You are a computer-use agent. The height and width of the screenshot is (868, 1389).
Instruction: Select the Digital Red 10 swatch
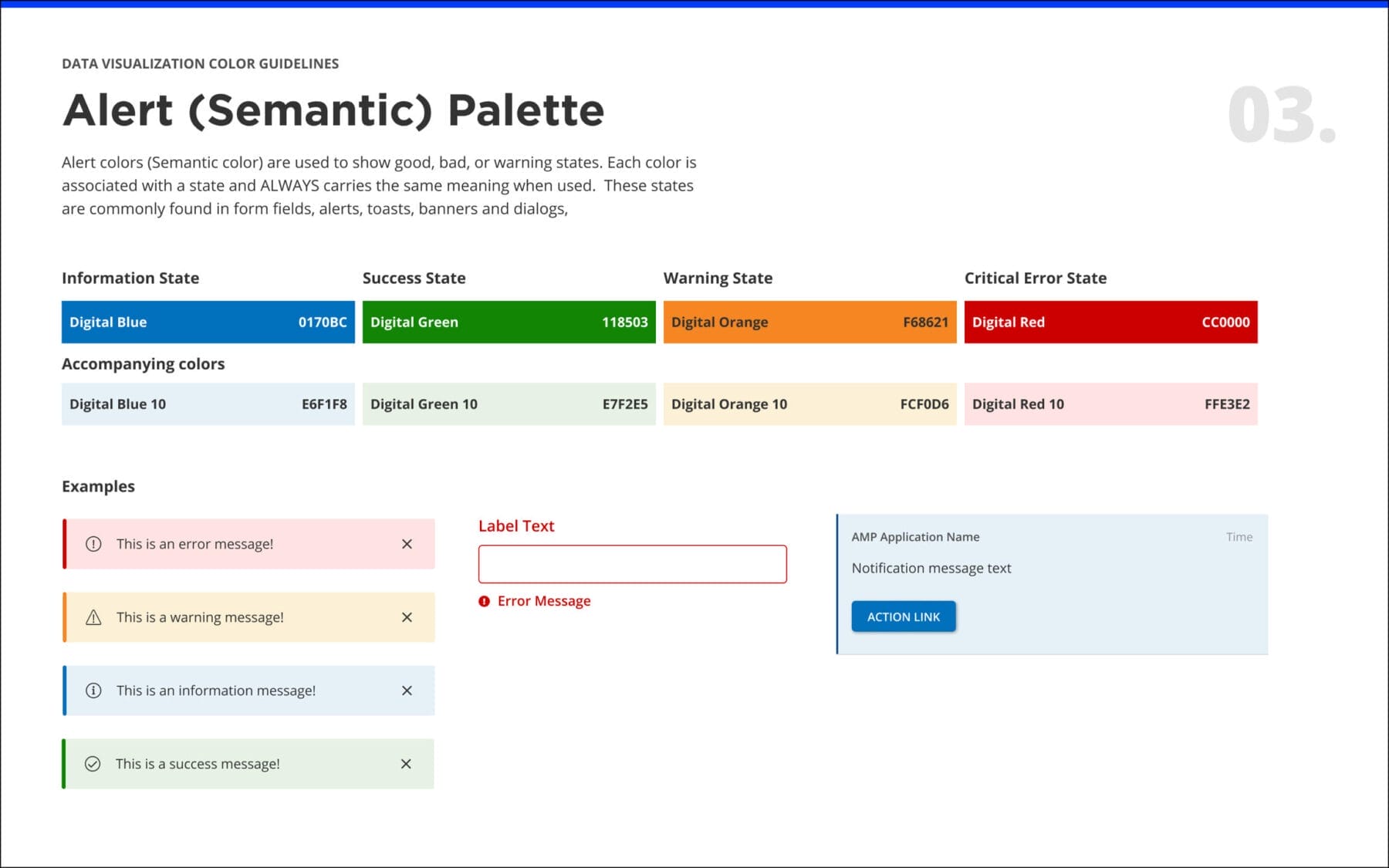pyautogui.click(x=1110, y=404)
